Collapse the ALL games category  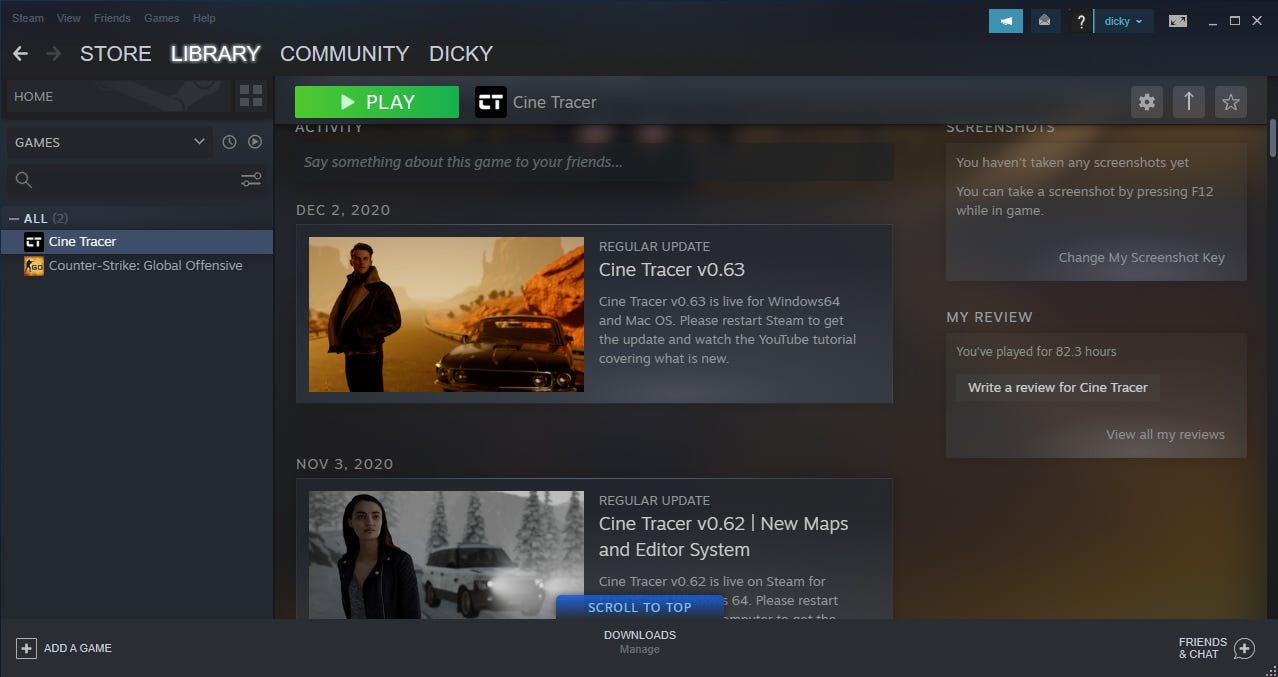tap(13, 218)
